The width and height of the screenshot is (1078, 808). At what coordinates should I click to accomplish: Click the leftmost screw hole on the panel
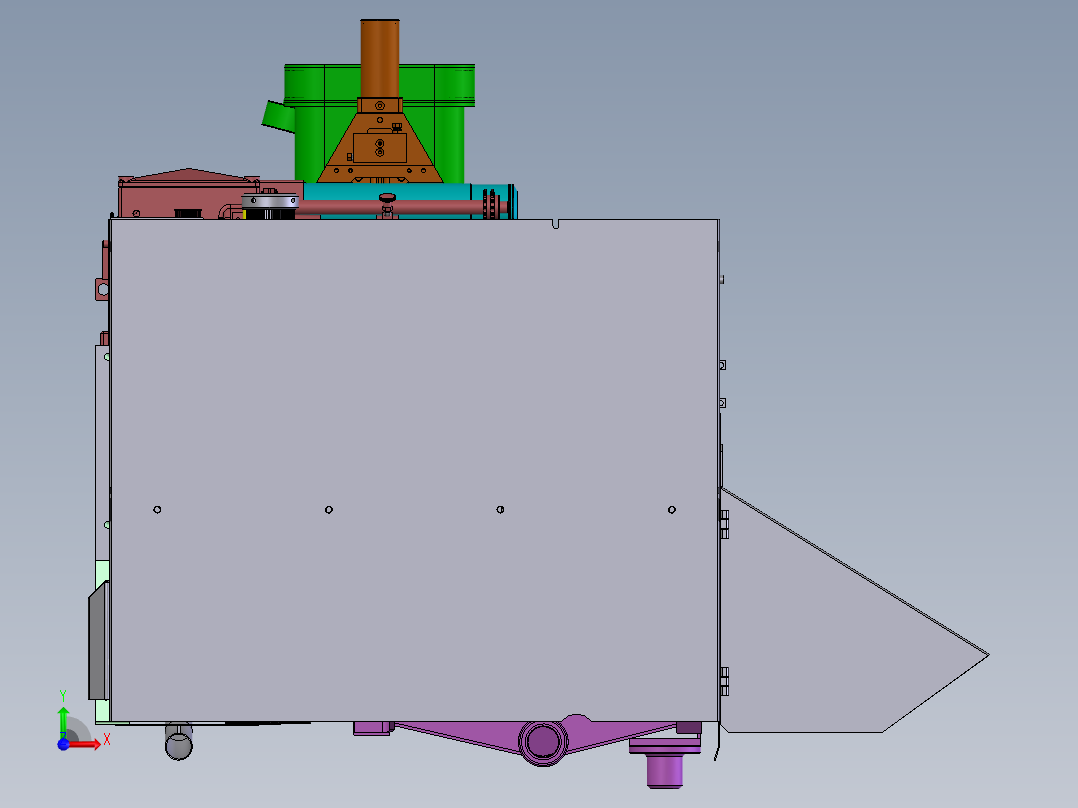click(157, 508)
